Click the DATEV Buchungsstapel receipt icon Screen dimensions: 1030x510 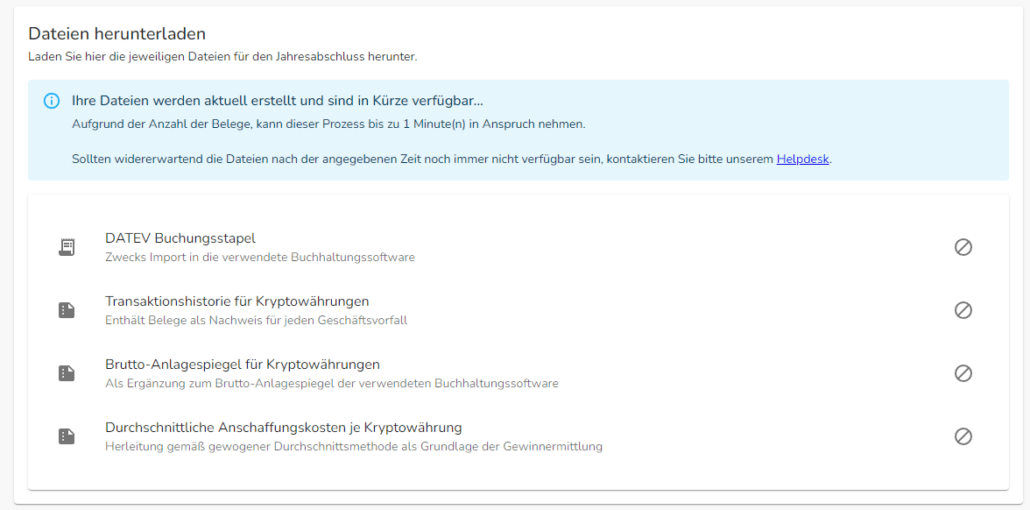[x=66, y=247]
